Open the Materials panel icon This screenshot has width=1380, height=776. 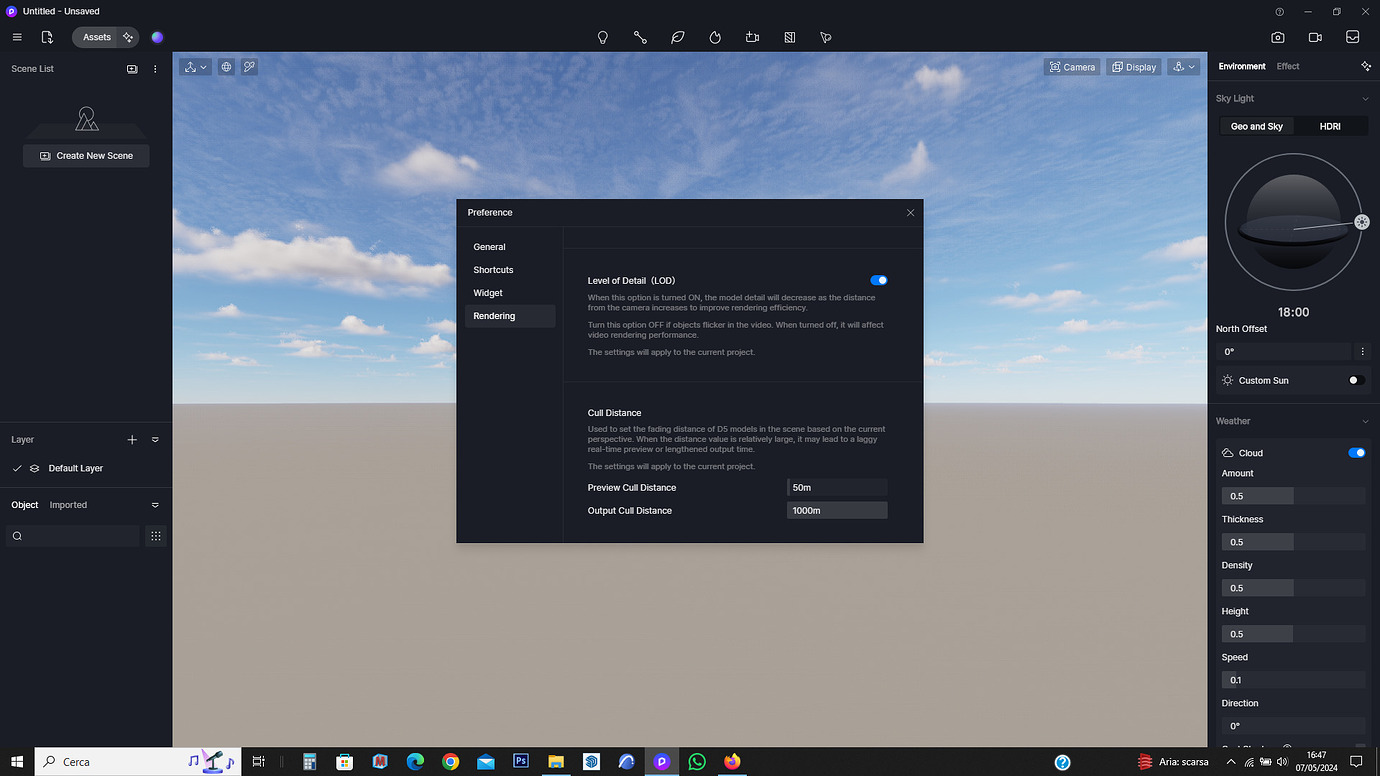click(x=789, y=37)
